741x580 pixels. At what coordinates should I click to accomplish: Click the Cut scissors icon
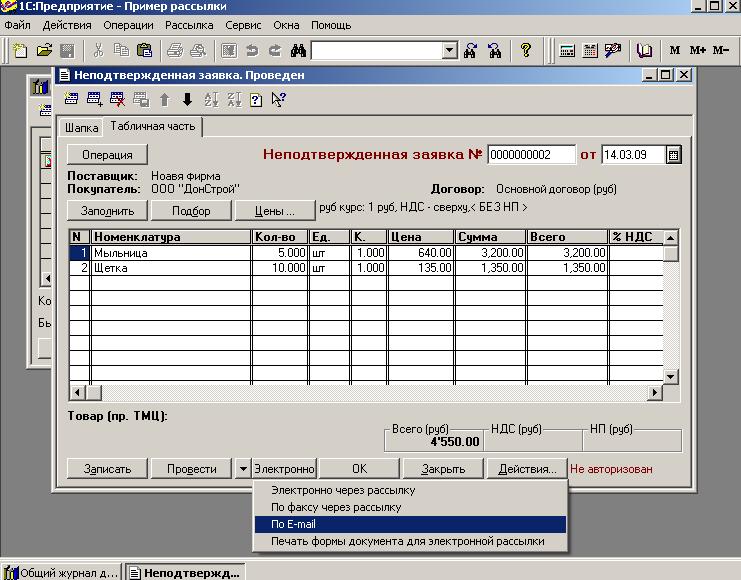[x=98, y=50]
